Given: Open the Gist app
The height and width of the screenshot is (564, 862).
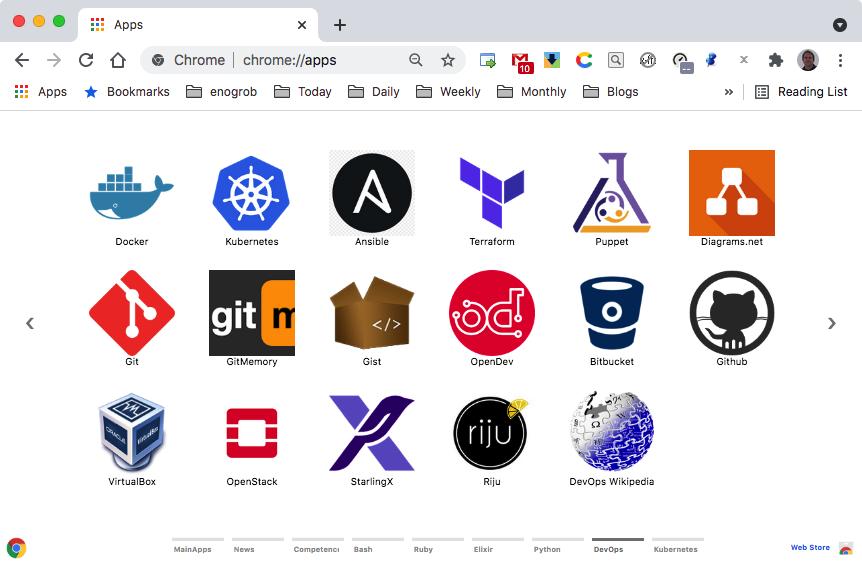Looking at the screenshot, I should [372, 313].
